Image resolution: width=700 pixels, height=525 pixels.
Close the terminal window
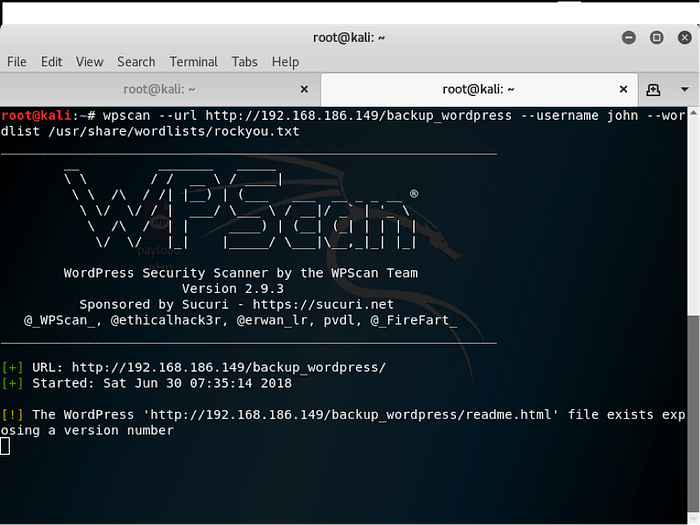point(684,37)
